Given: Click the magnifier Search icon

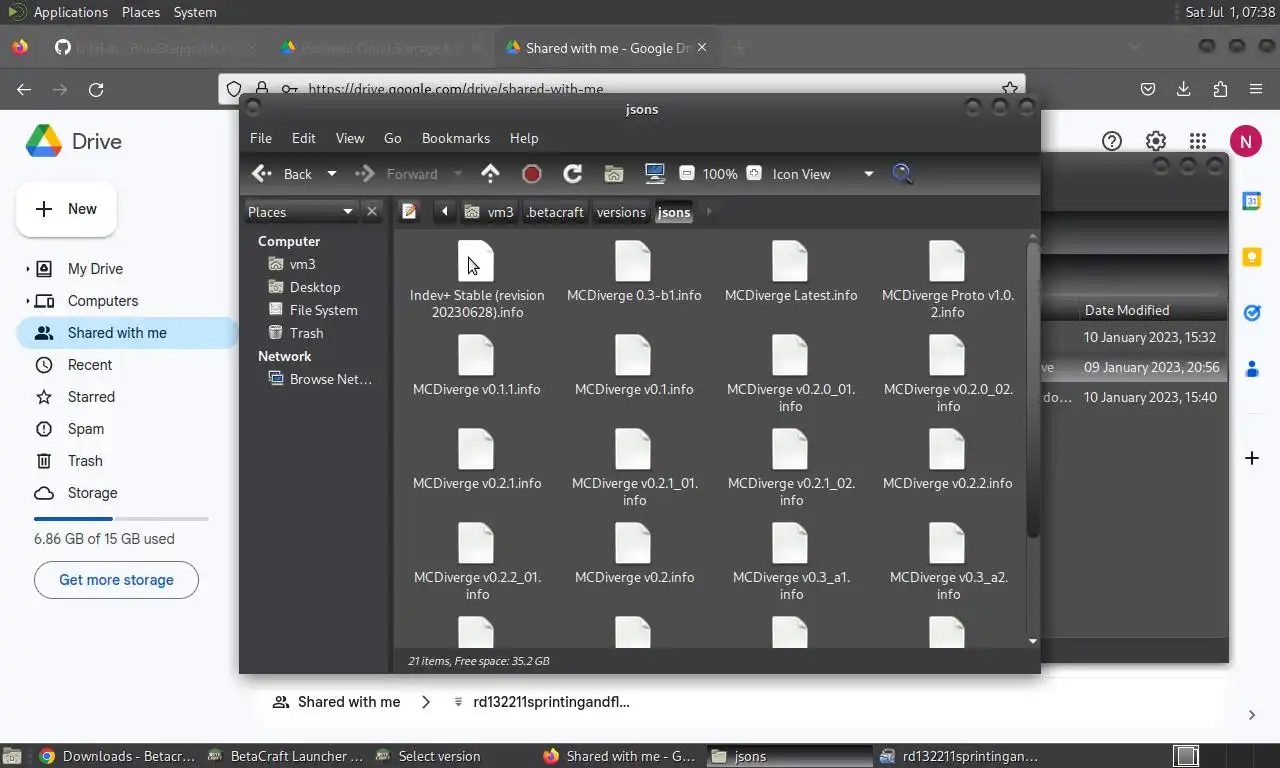Looking at the screenshot, I should click(x=902, y=174).
